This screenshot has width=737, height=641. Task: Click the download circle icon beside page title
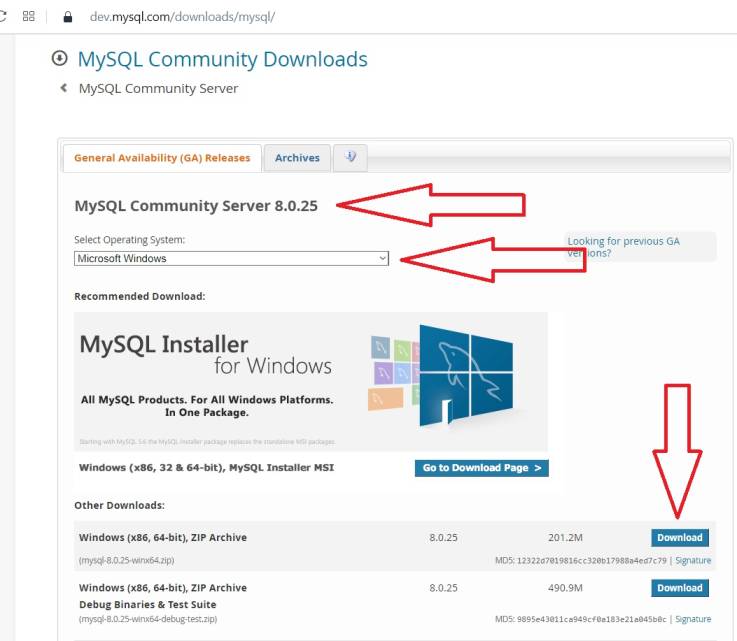tap(60, 58)
